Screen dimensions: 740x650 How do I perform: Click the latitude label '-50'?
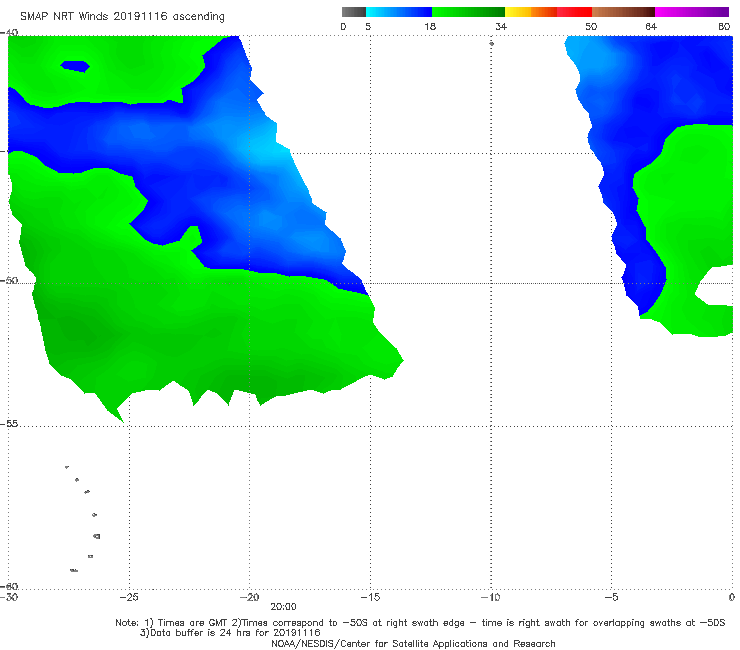point(9,280)
